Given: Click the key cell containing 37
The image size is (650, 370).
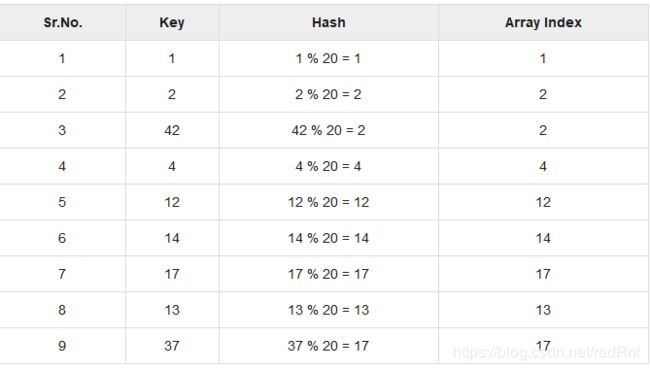Looking at the screenshot, I should [x=172, y=346].
